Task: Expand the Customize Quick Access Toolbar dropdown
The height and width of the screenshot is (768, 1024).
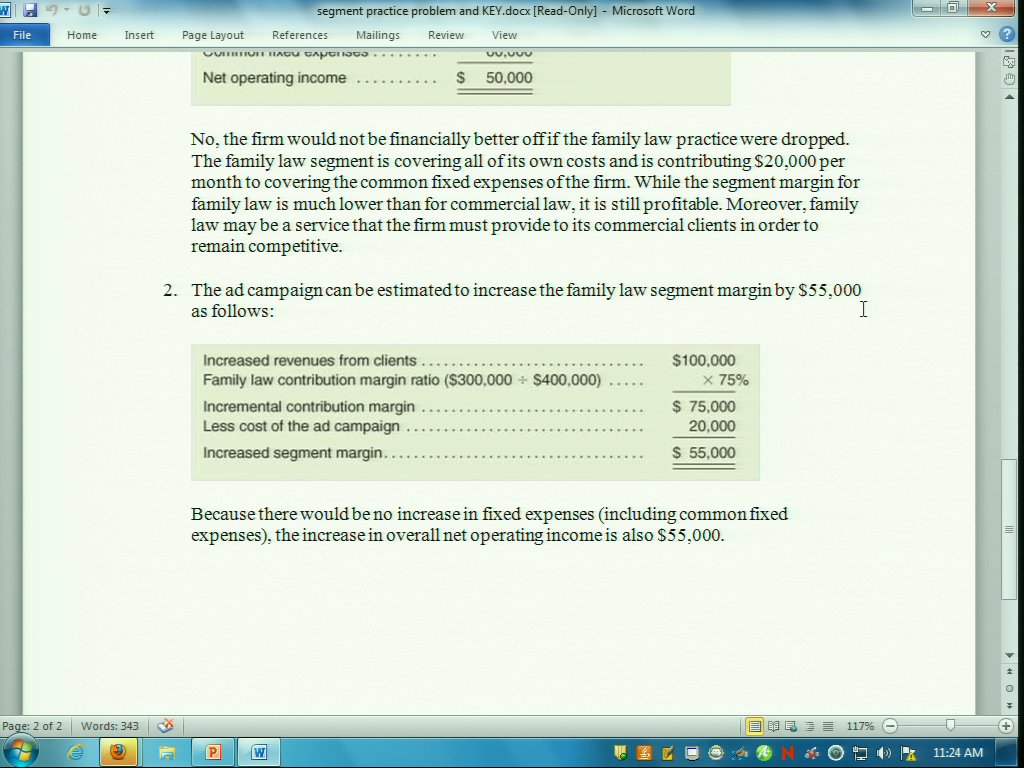Action: pyautogui.click(x=107, y=11)
